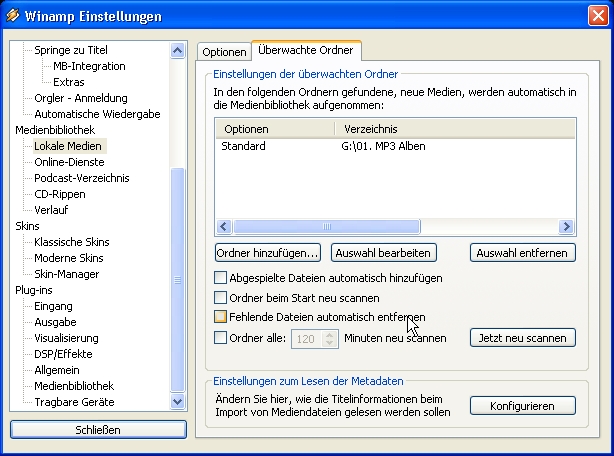This screenshot has height=456, width=614.
Task: Click Auswahl bearbeiten button
Action: click(x=384, y=253)
